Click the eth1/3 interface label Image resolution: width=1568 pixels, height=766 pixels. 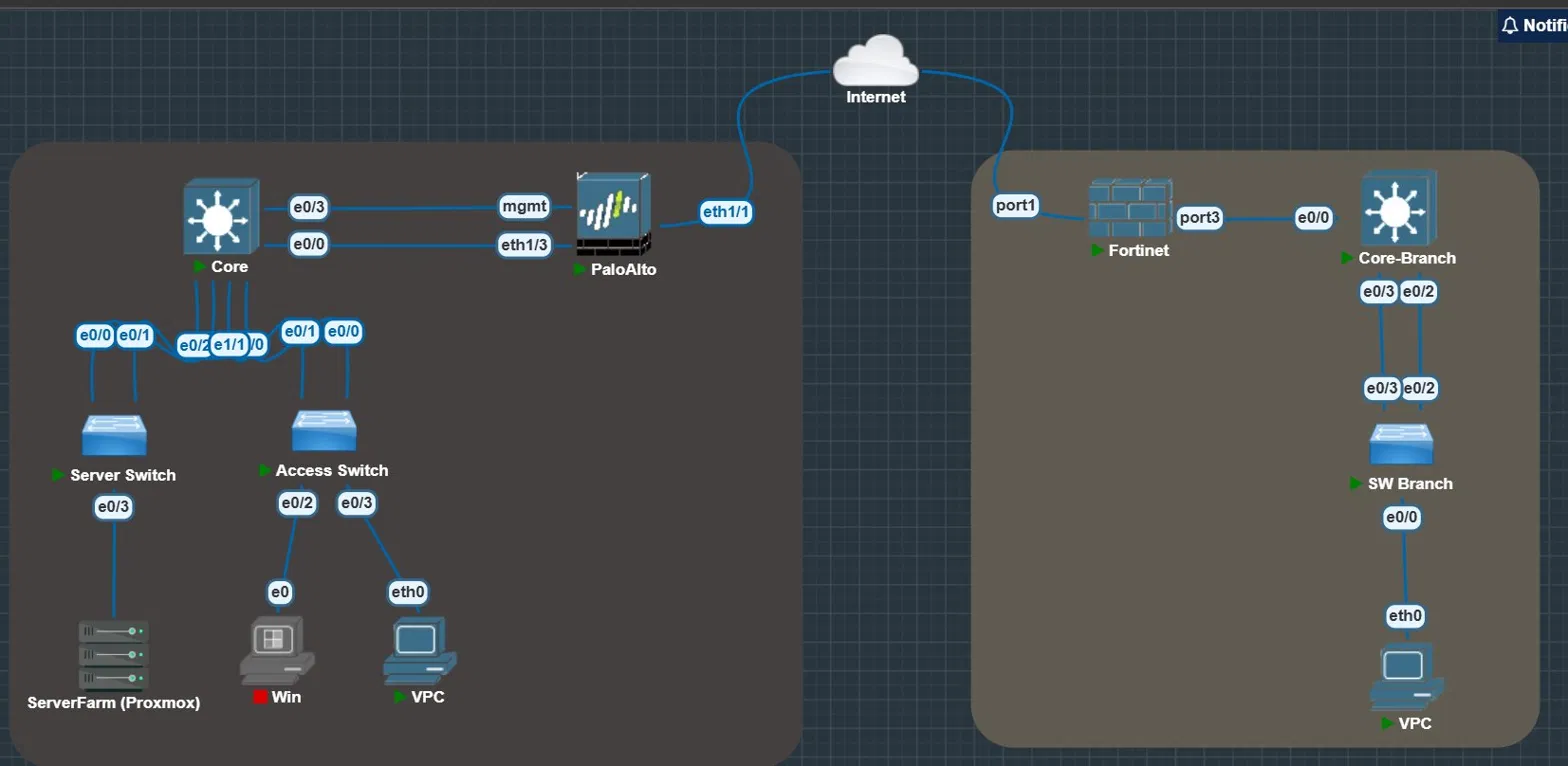pos(524,244)
